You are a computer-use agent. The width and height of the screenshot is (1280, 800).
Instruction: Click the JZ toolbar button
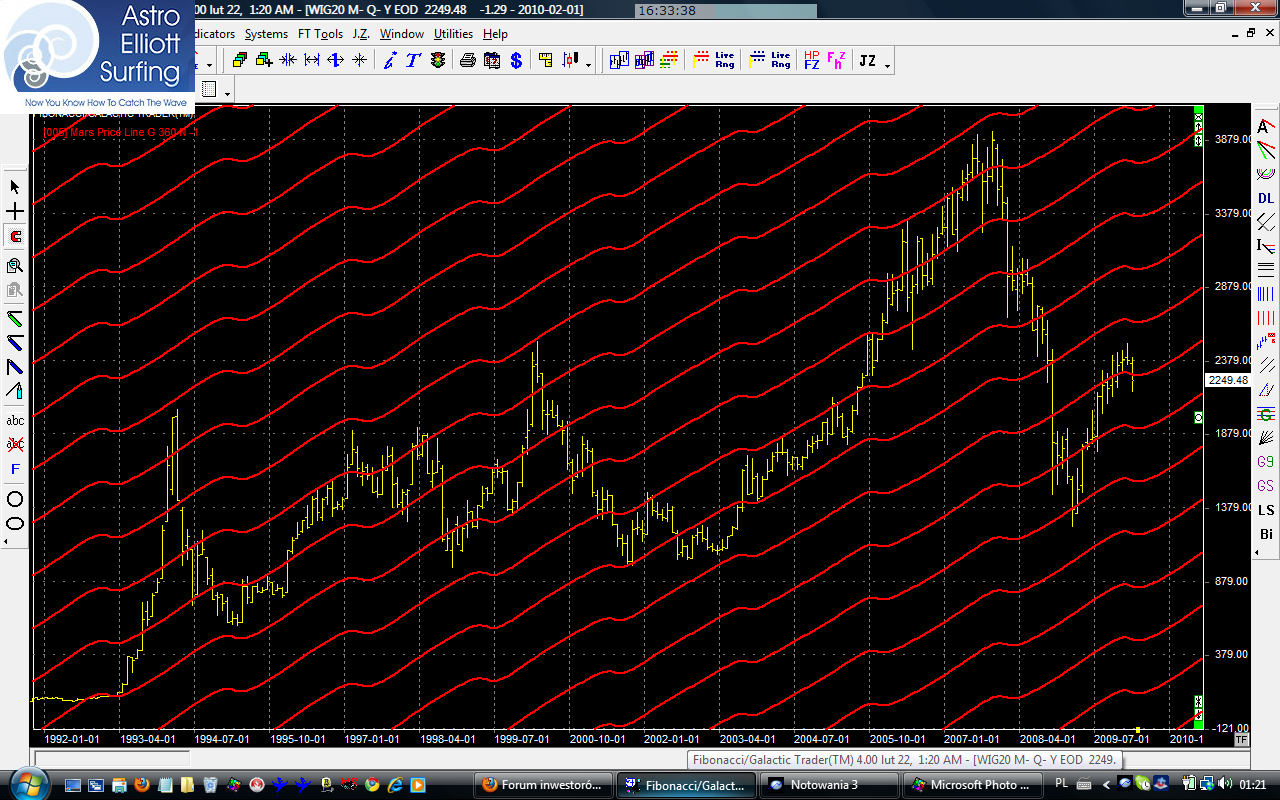click(867, 60)
